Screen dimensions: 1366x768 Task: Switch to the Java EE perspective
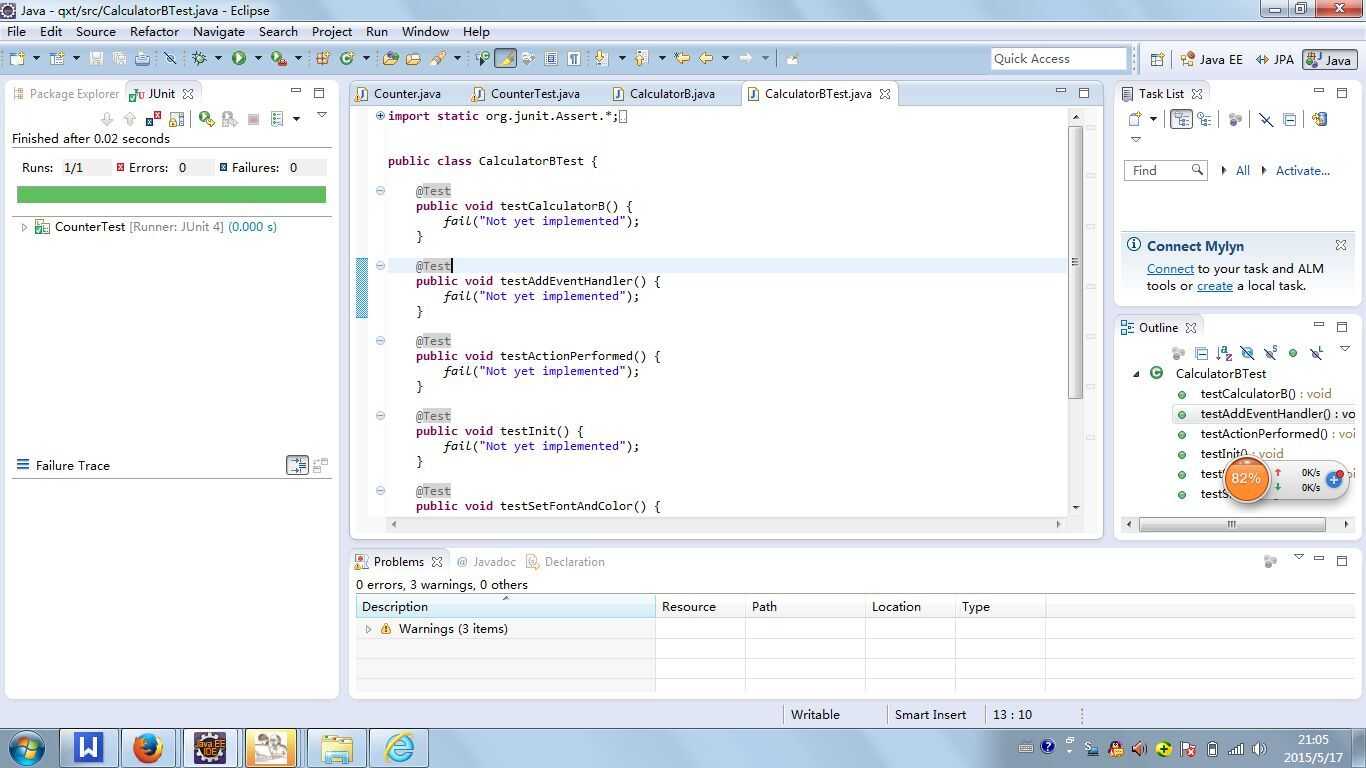[1211, 59]
